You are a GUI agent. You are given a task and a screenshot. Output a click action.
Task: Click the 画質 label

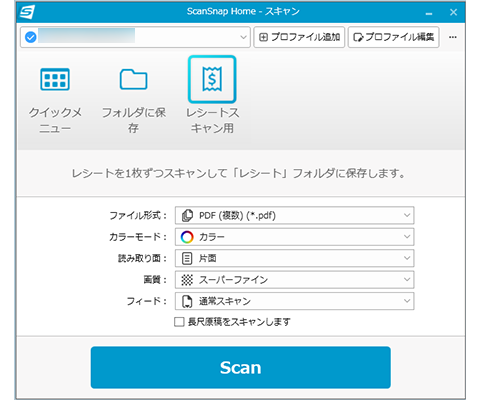click(155, 279)
